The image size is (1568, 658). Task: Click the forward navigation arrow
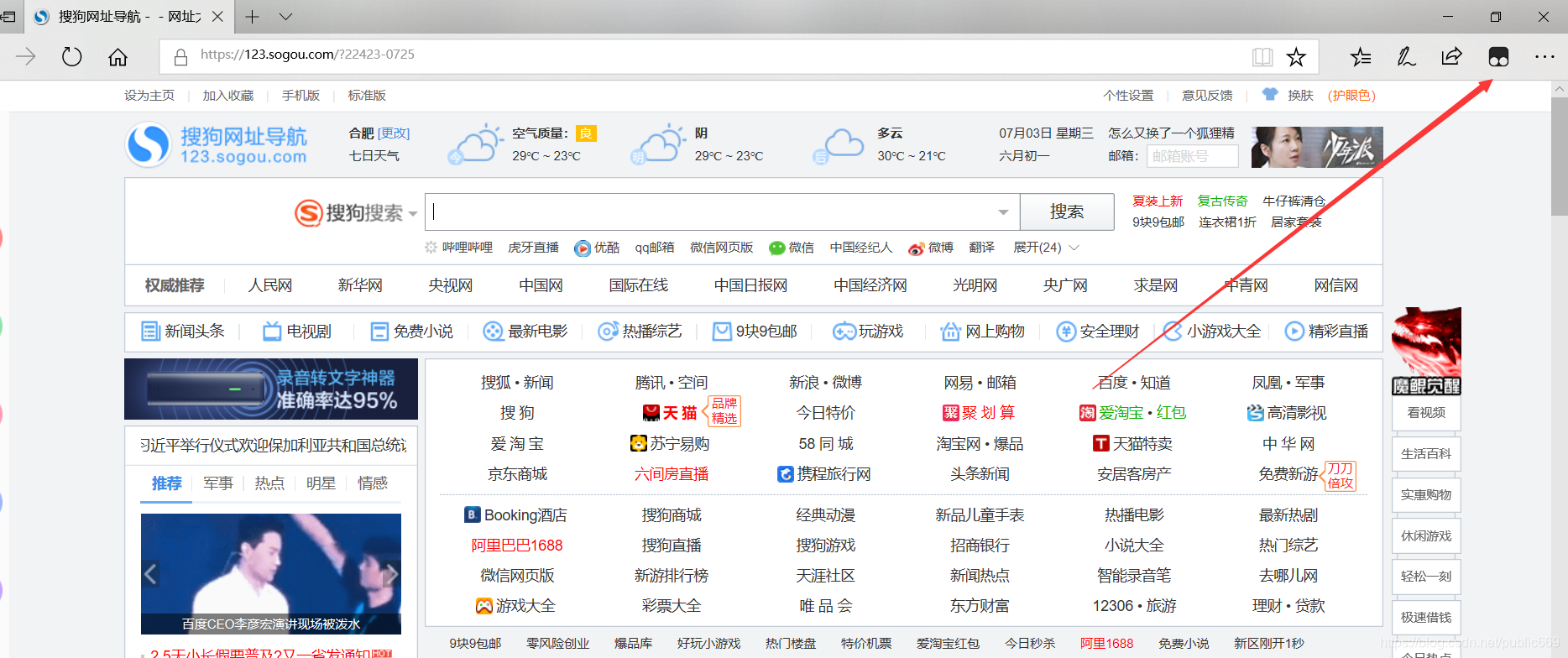coord(26,56)
